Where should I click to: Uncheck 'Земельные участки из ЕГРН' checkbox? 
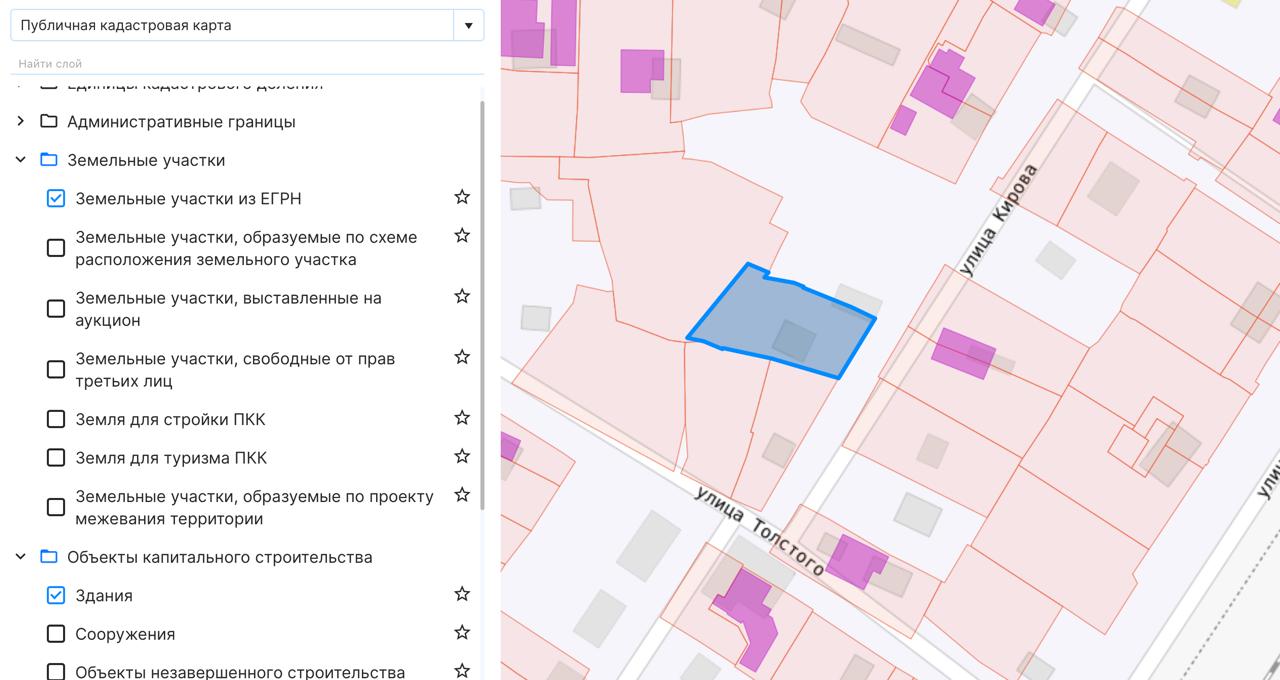click(x=56, y=199)
